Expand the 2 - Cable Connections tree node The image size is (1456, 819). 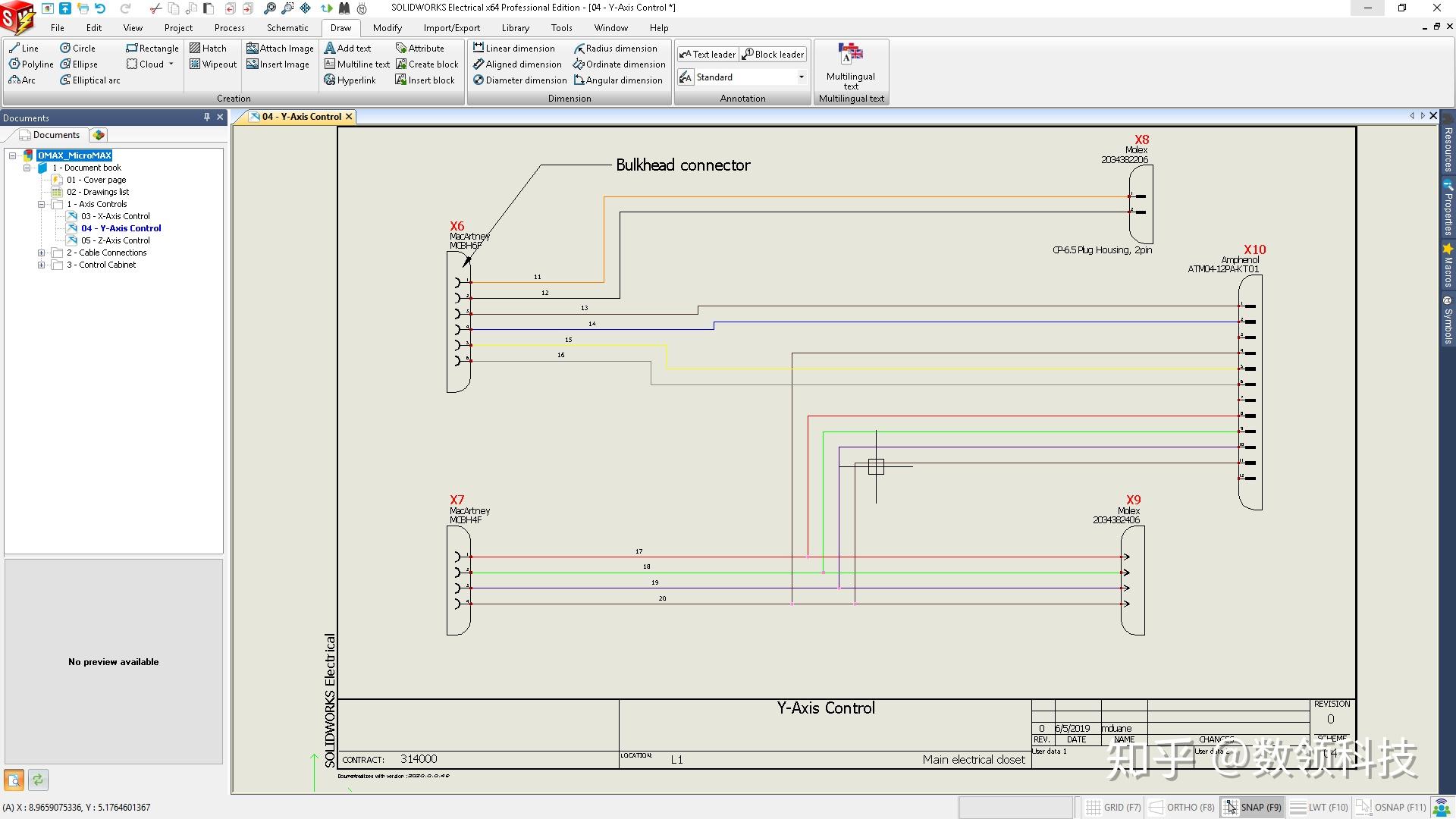coord(42,253)
